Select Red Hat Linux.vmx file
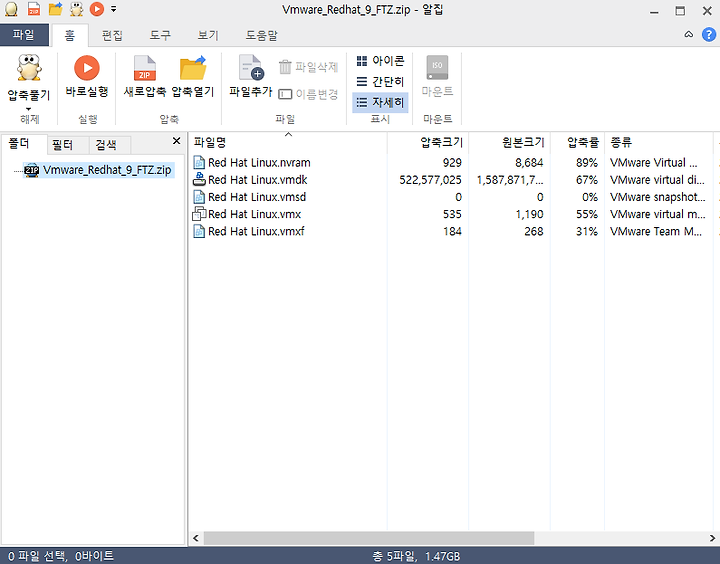 tap(254, 214)
